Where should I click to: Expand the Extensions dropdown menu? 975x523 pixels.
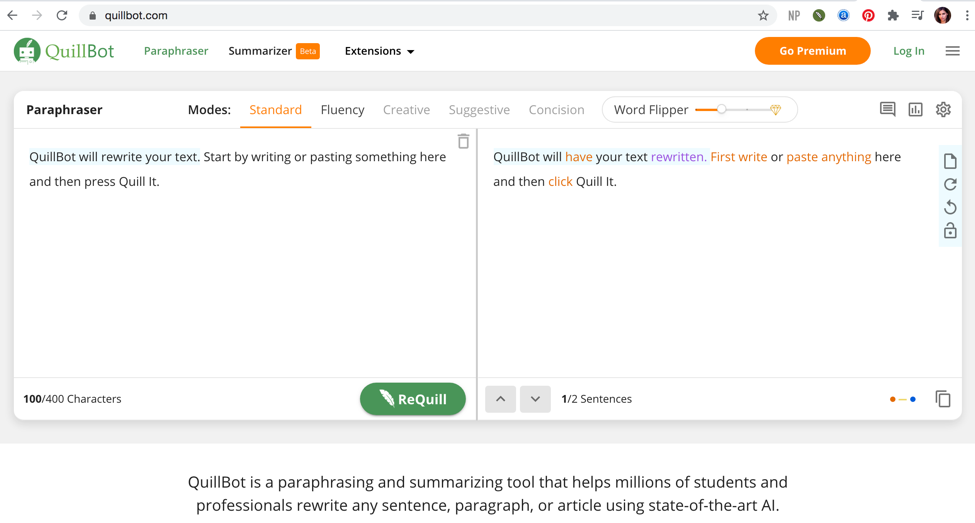[x=379, y=51]
